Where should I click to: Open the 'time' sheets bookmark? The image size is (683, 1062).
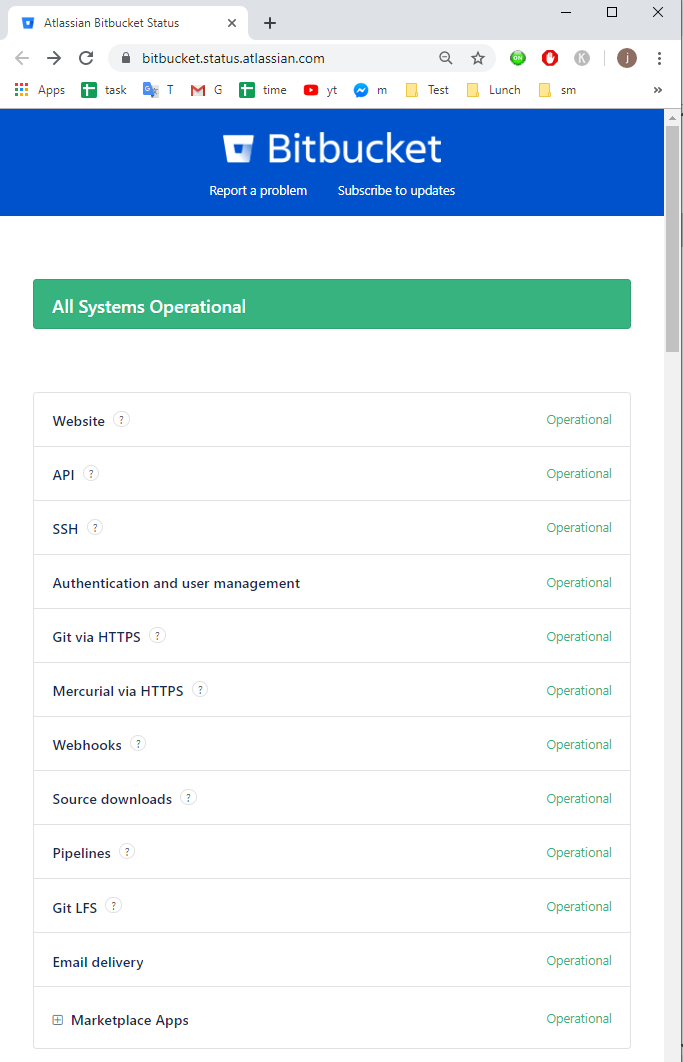click(263, 90)
